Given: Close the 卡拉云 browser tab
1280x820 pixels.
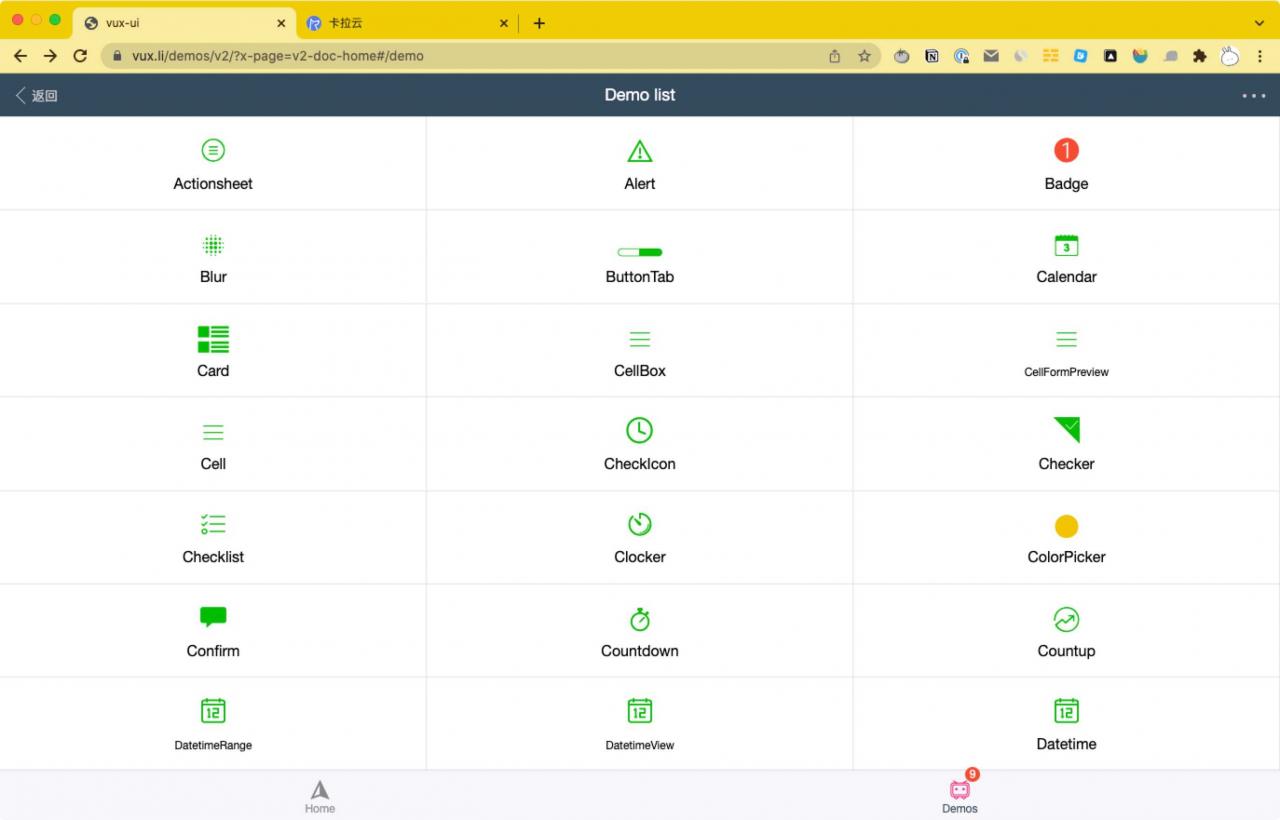Looking at the screenshot, I should pos(503,23).
